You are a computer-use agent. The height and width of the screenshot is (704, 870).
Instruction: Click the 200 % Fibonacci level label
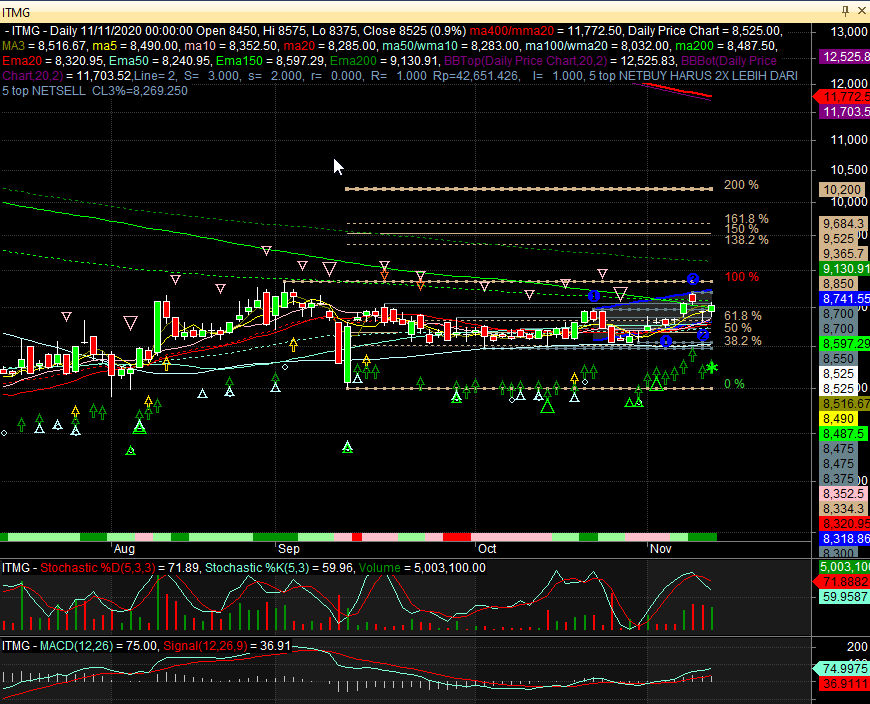[x=741, y=185]
